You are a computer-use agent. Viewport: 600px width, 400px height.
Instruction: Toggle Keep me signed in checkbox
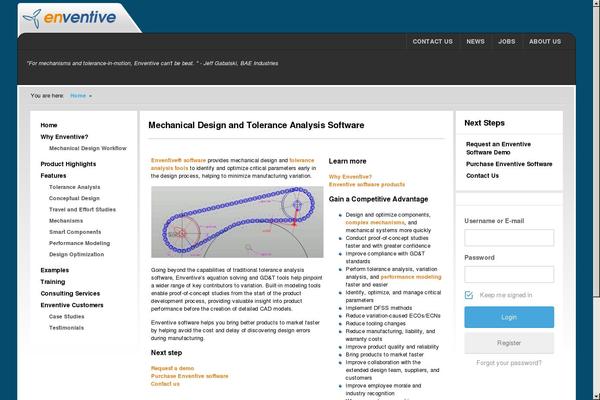click(469, 295)
